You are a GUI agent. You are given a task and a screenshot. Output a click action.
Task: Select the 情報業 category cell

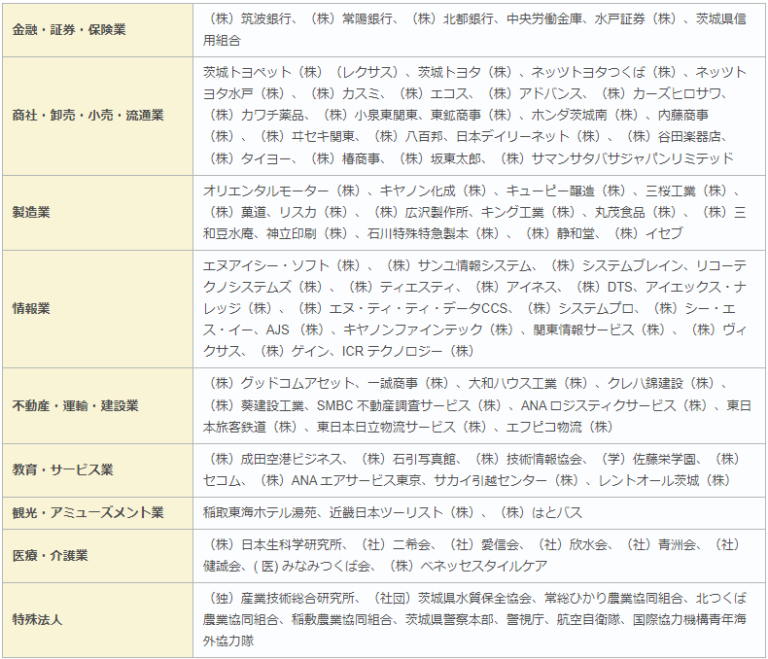(x=33, y=307)
